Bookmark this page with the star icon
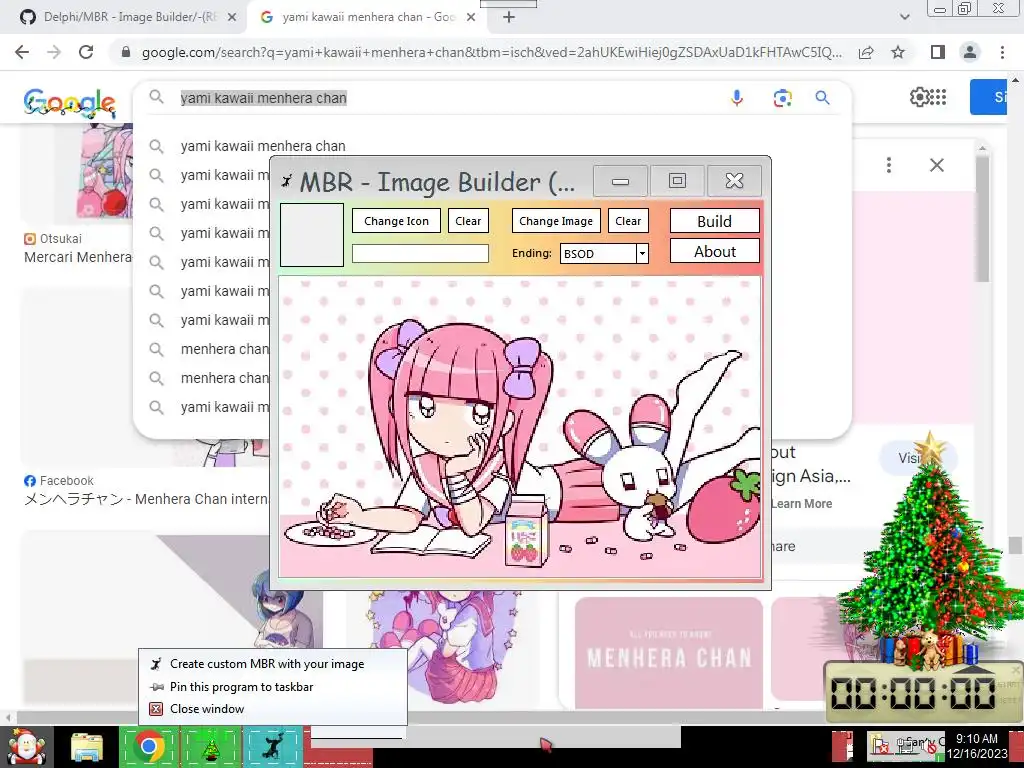 click(898, 52)
